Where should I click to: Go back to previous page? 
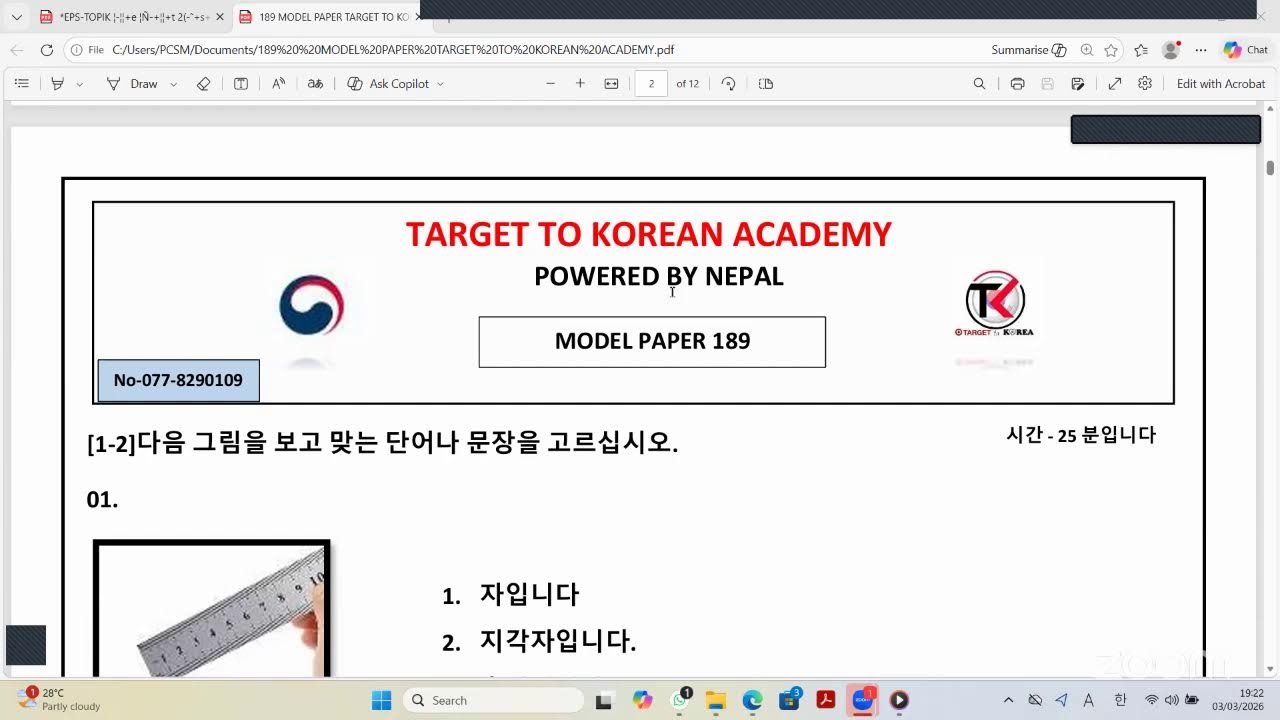(17, 50)
